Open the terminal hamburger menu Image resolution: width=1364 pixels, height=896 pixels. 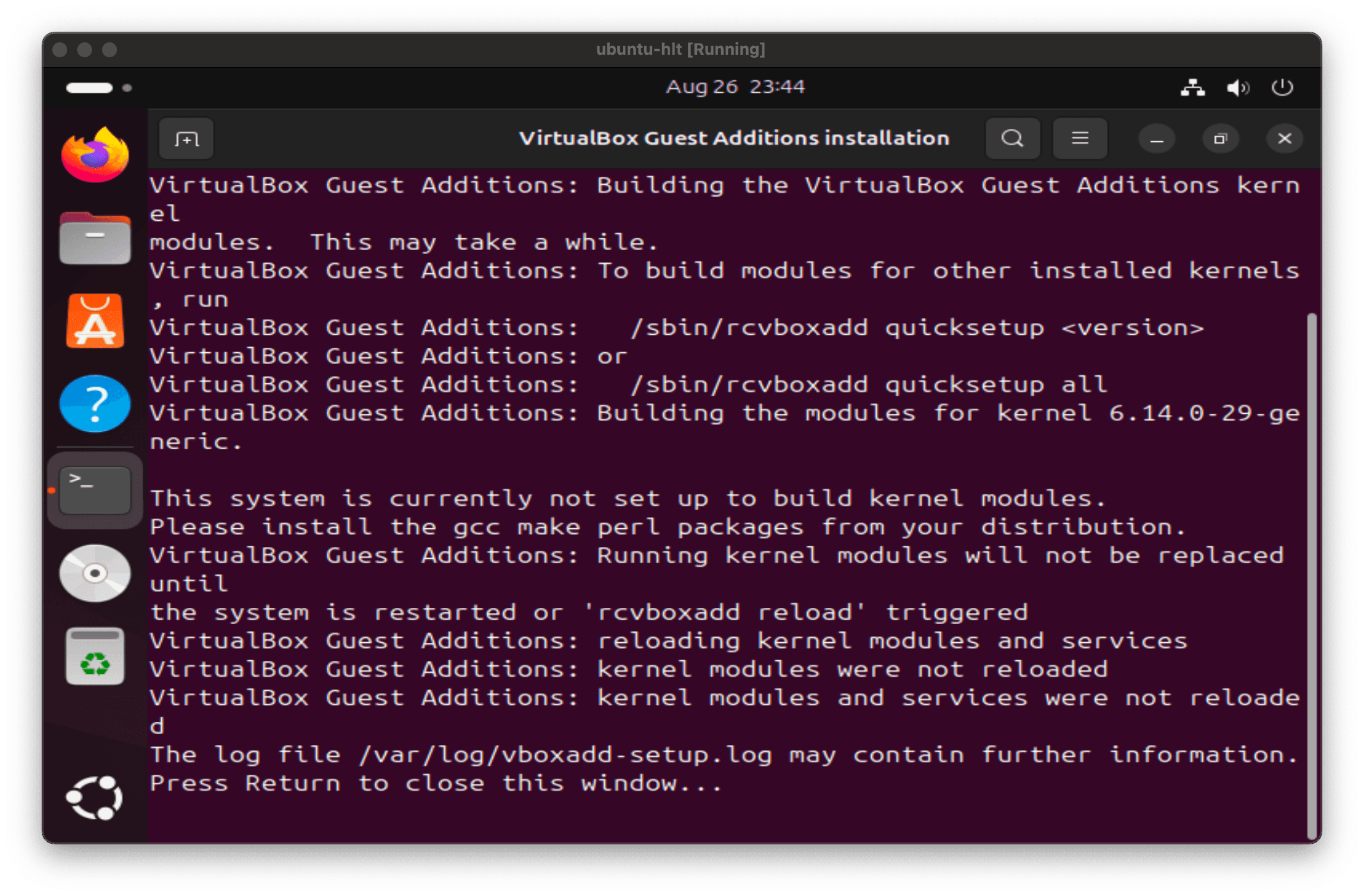1080,138
